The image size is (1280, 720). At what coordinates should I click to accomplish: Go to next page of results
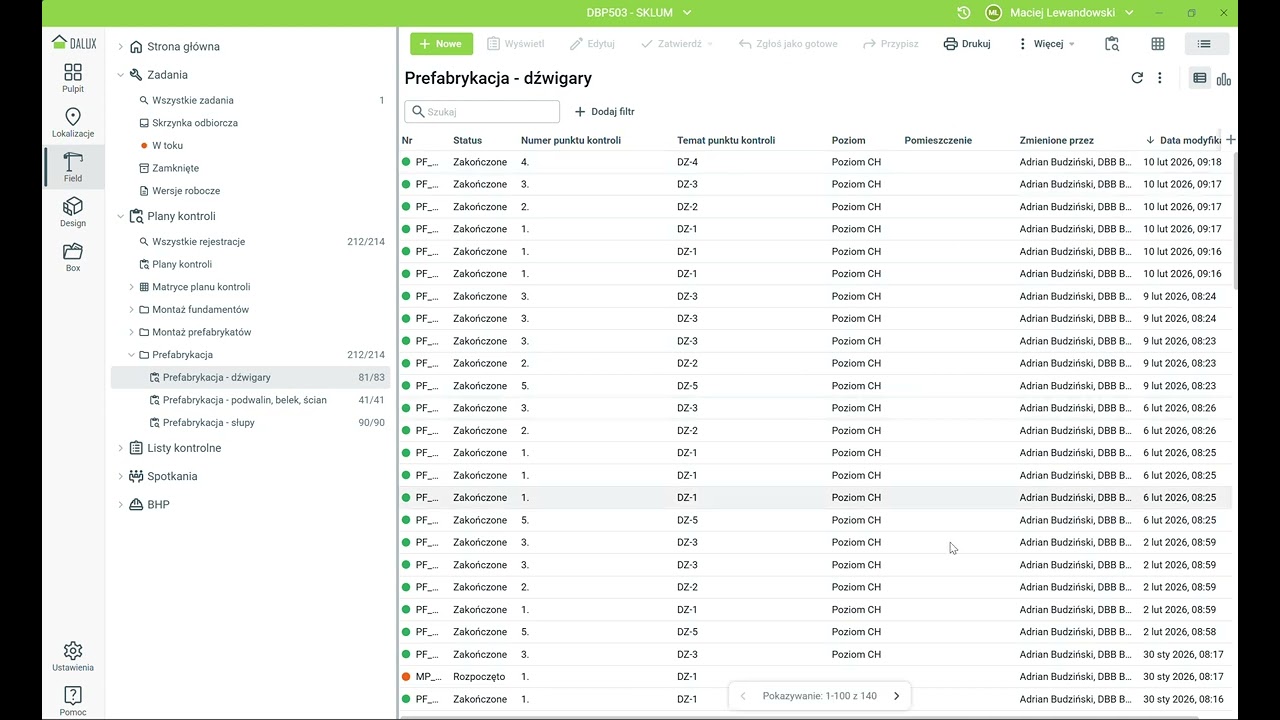point(896,696)
